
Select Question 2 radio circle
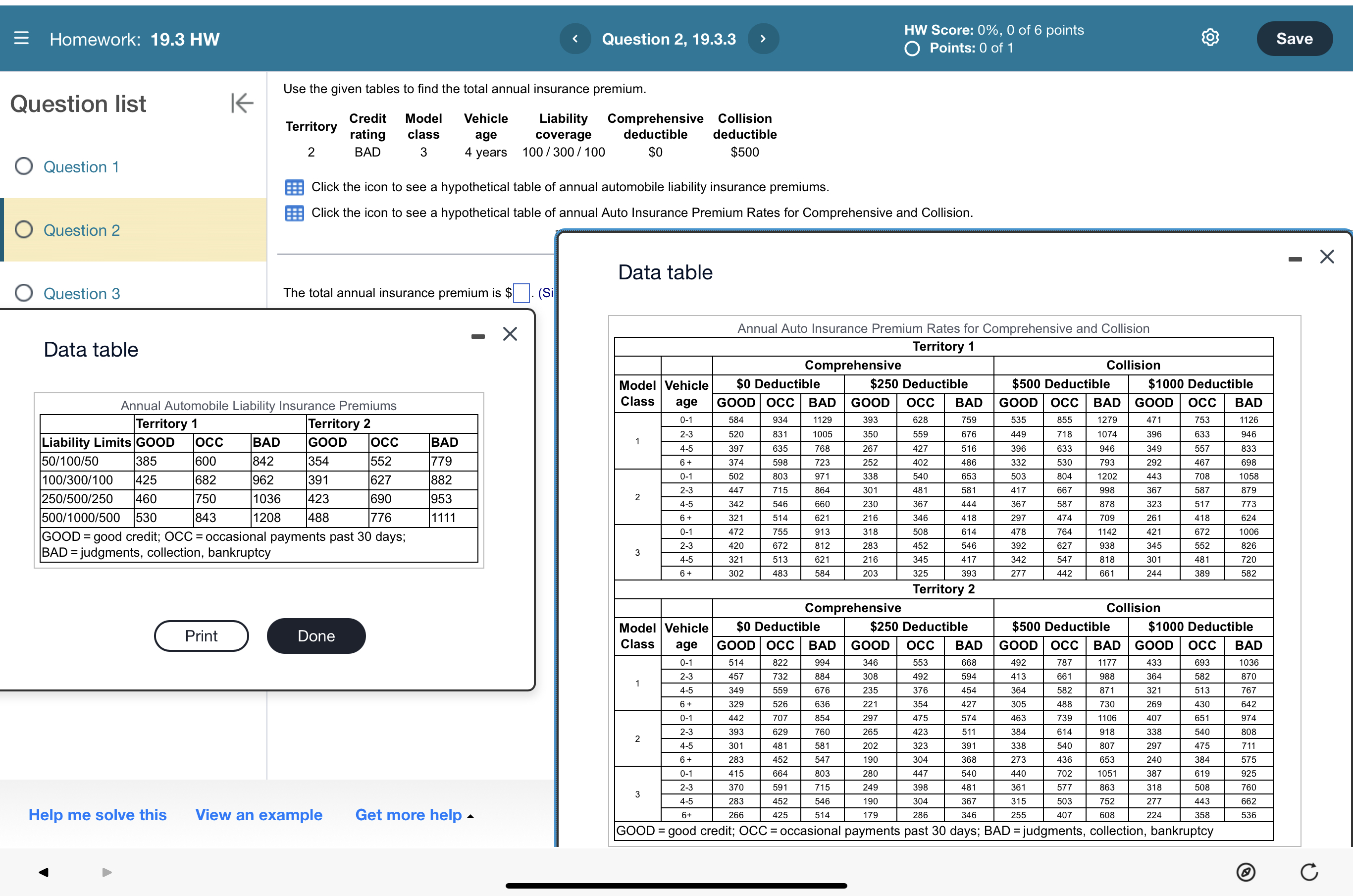pos(23,230)
